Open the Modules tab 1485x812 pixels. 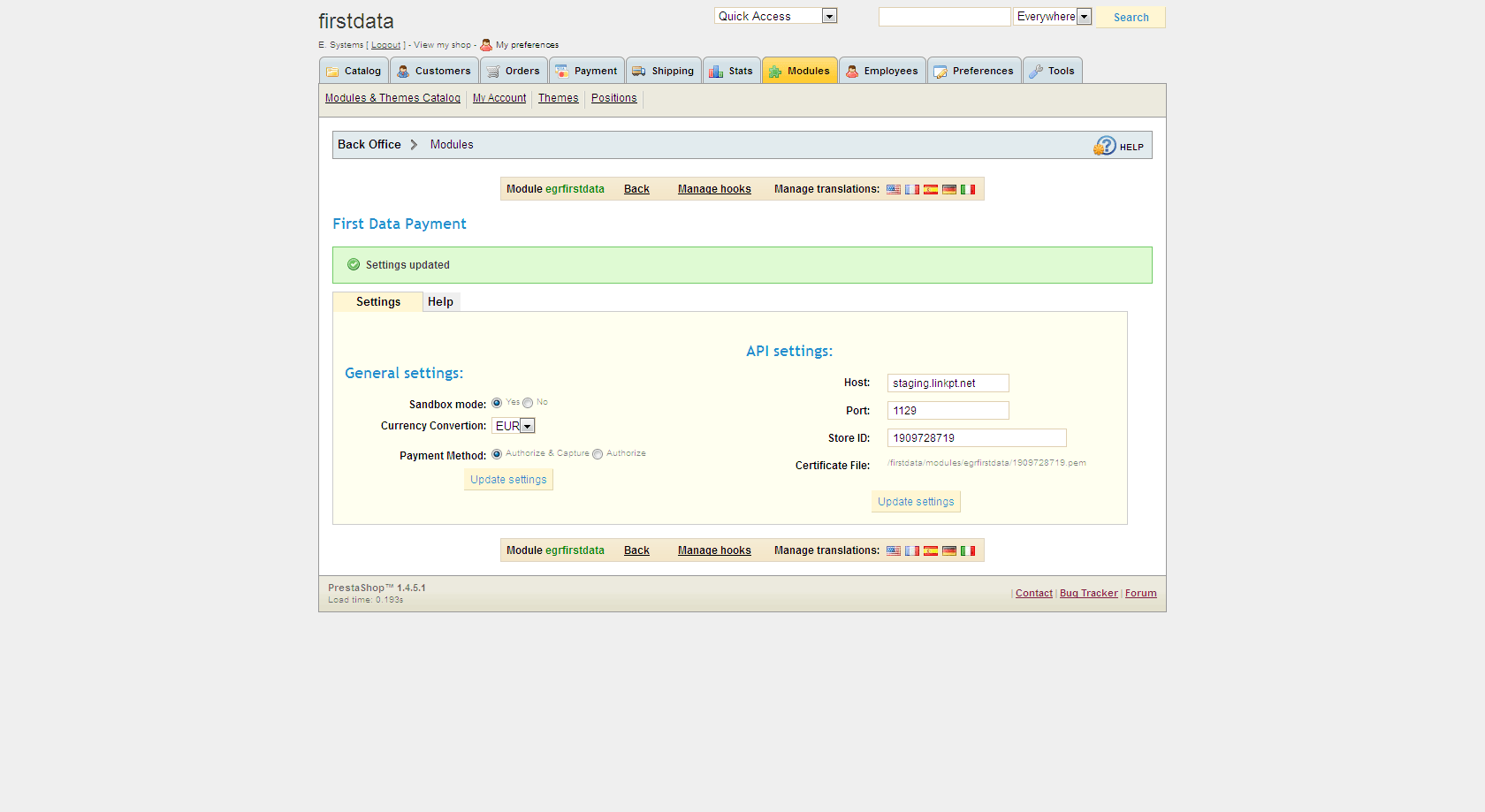[x=800, y=71]
